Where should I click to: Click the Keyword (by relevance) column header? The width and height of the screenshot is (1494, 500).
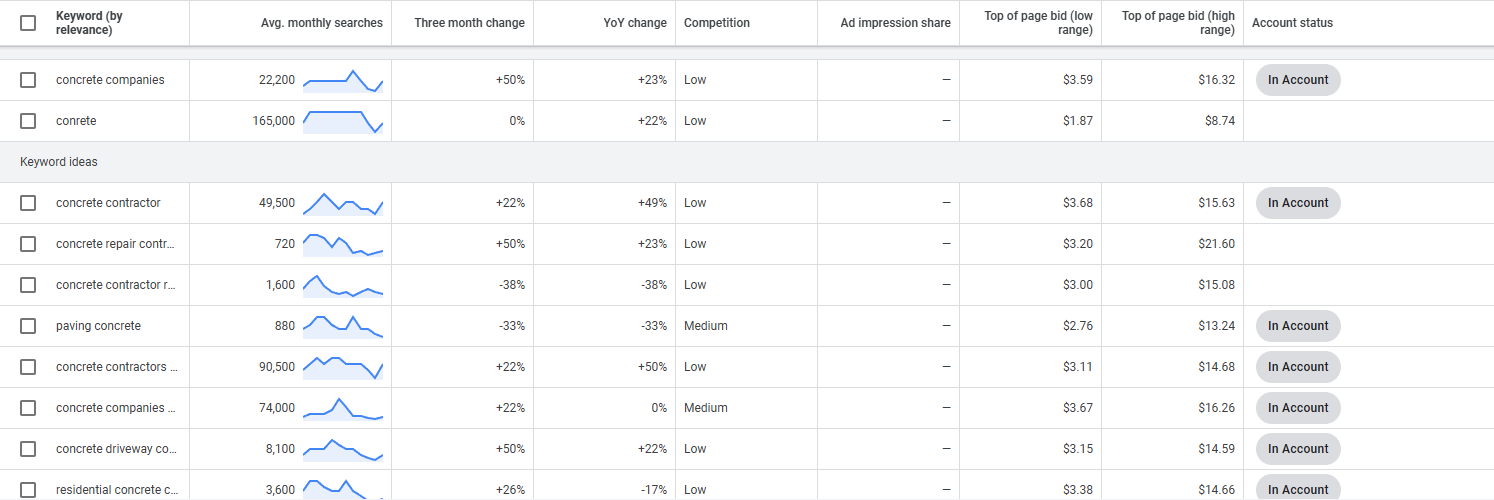pos(89,23)
